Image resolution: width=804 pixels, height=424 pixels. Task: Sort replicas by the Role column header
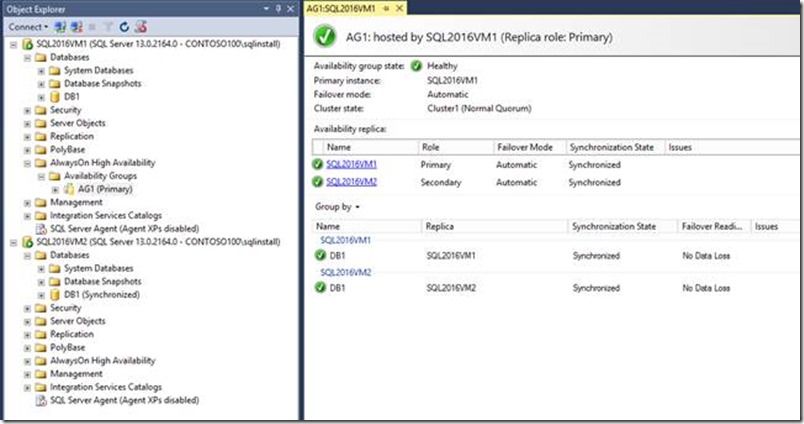pyautogui.click(x=456, y=147)
